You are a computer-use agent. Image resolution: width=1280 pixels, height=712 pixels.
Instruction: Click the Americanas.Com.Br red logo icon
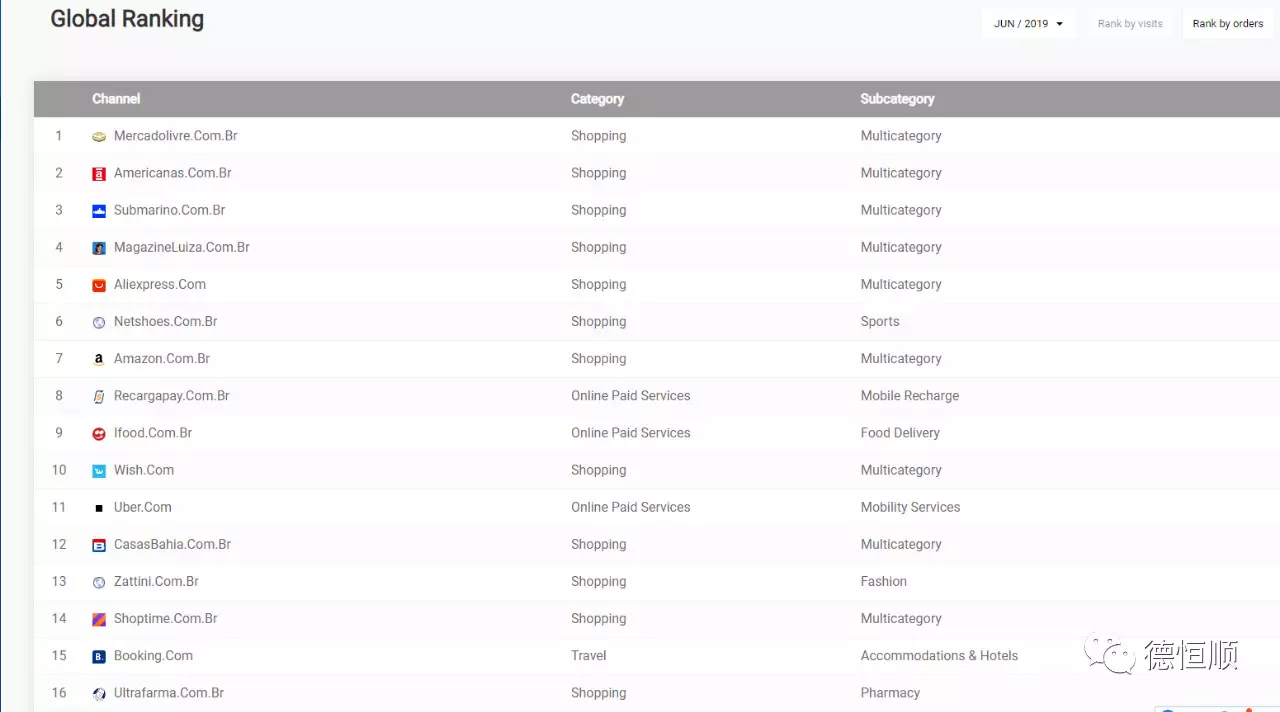click(x=99, y=174)
